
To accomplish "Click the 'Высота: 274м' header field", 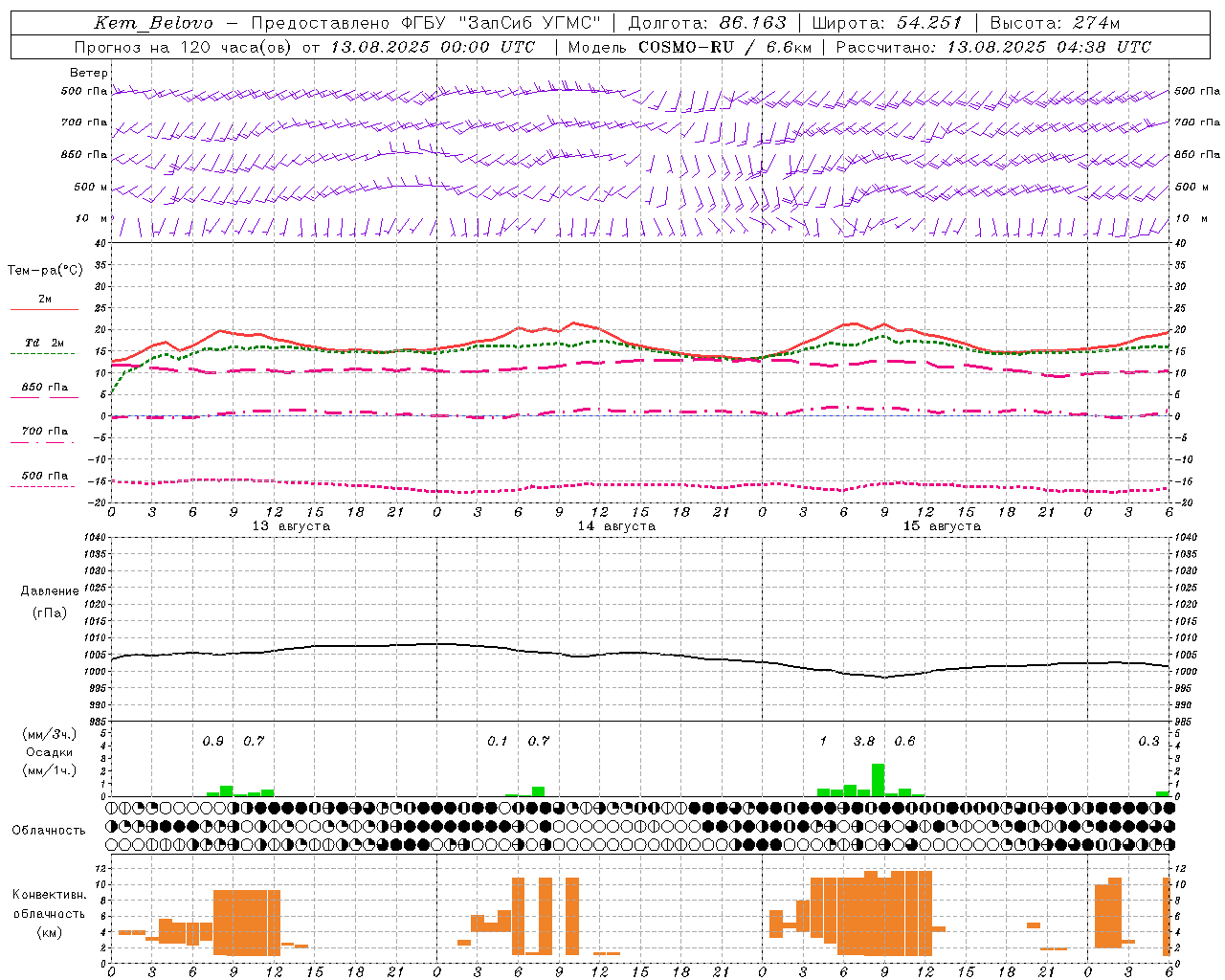I will click(x=1055, y=23).
